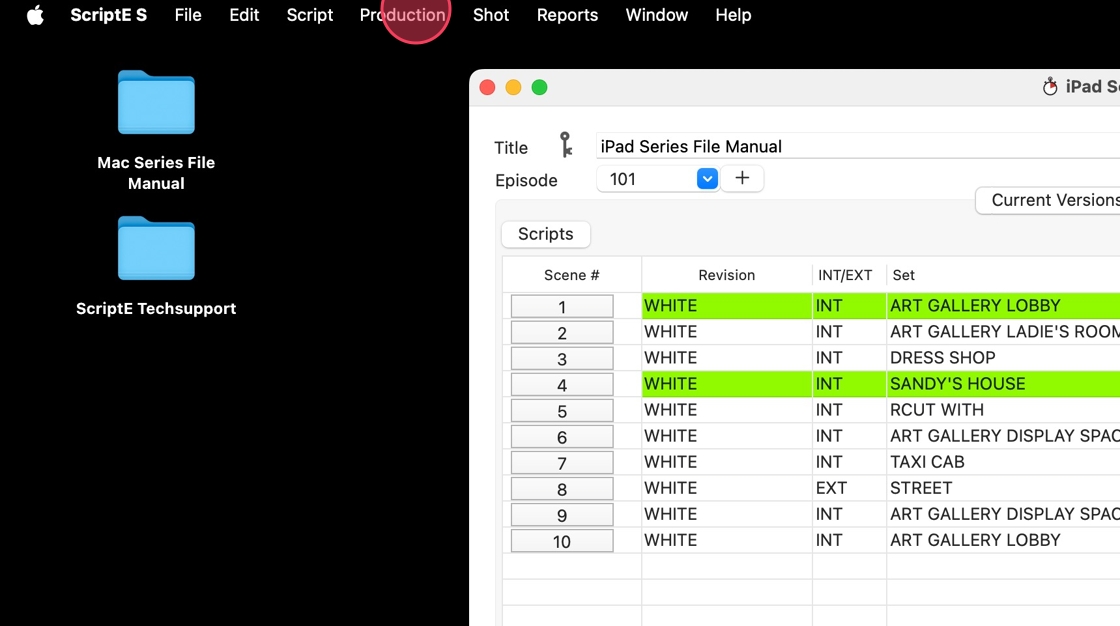The height and width of the screenshot is (626, 1120).
Task: Click the stopwatch icon in window title
Action: pos(1049,86)
